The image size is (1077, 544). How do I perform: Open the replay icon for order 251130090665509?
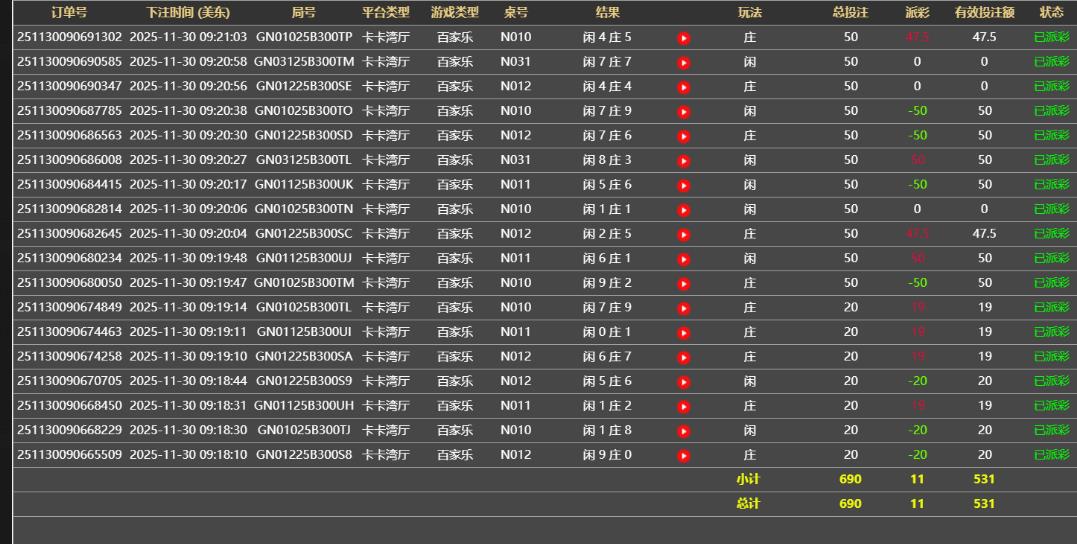[684, 455]
